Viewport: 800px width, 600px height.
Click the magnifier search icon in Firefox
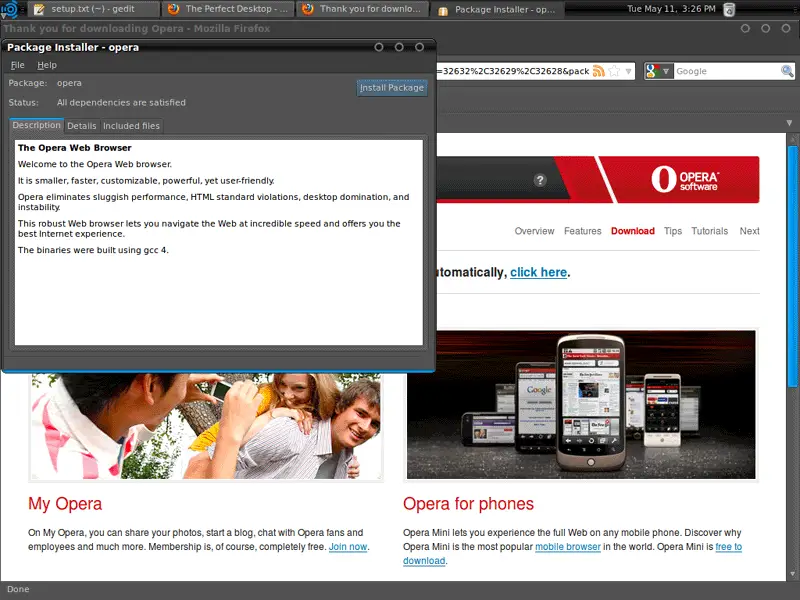(x=787, y=71)
